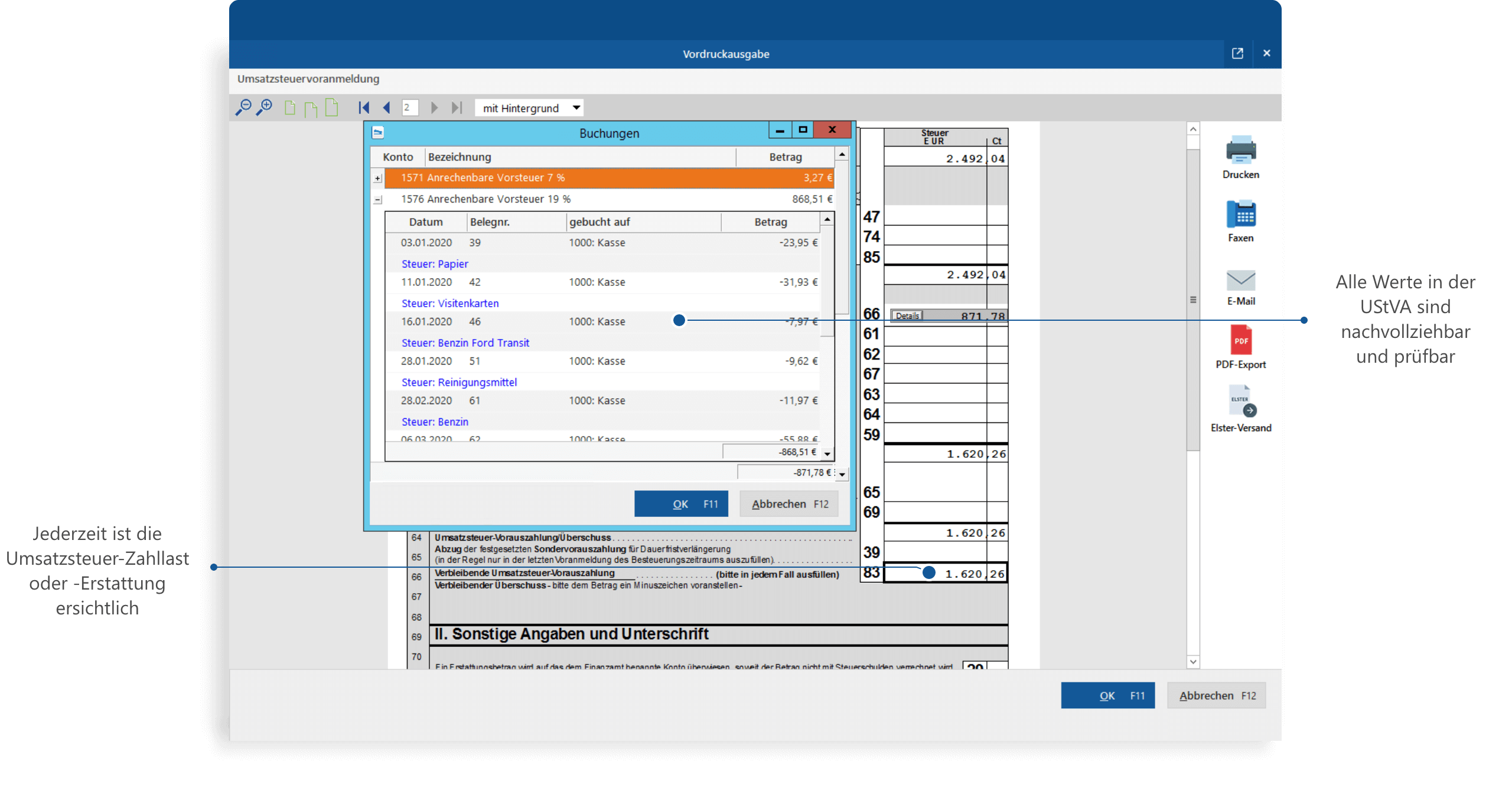Screen dimensions: 1512x807
Task: Jump to last page arrow
Action: [x=457, y=108]
